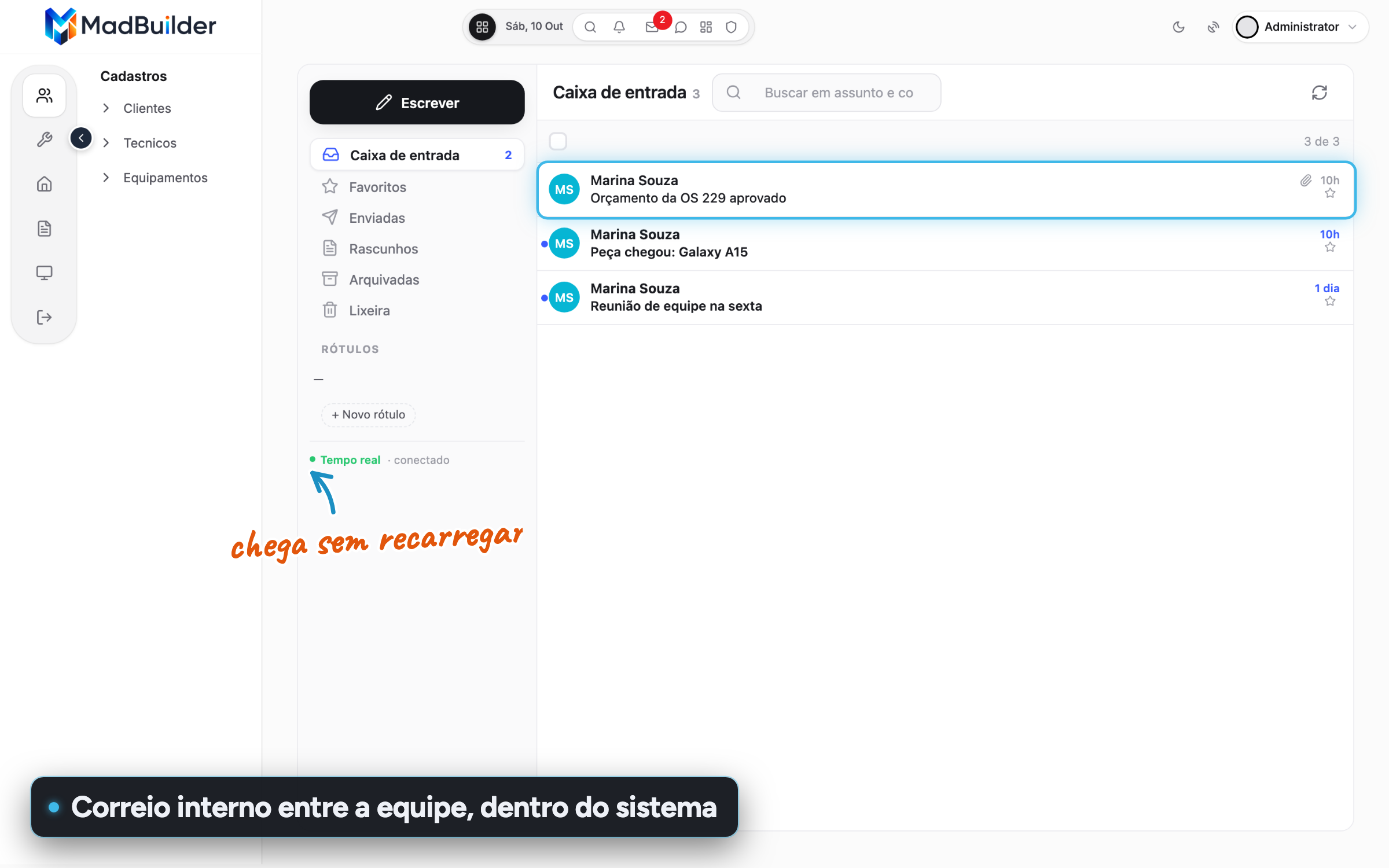Viewport: 1389px width, 868px height.
Task: Open the mail icon with the 2 badge
Action: (652, 27)
